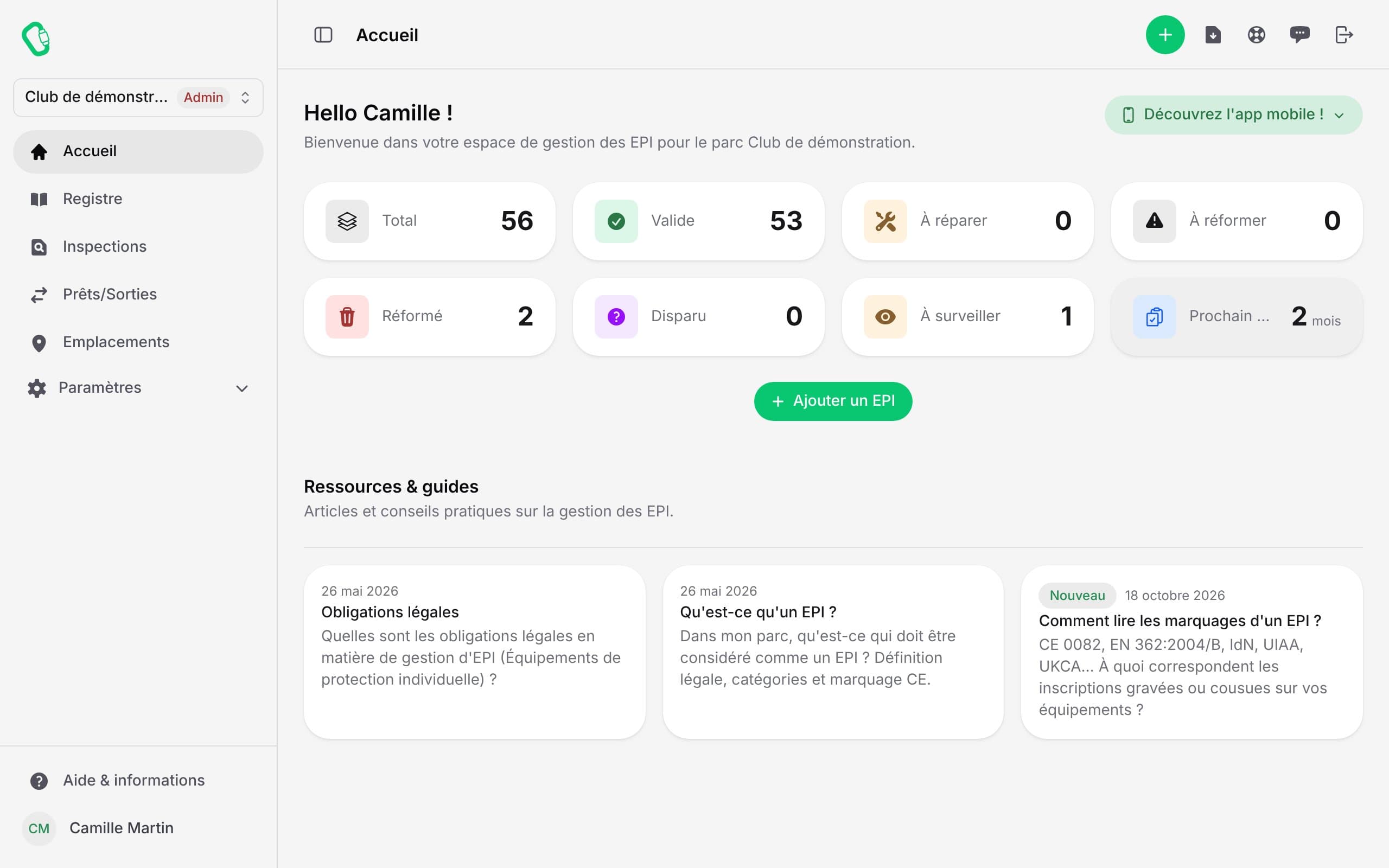1389x868 pixels.
Task: Open Comment lire les marquages article
Action: [1192, 652]
